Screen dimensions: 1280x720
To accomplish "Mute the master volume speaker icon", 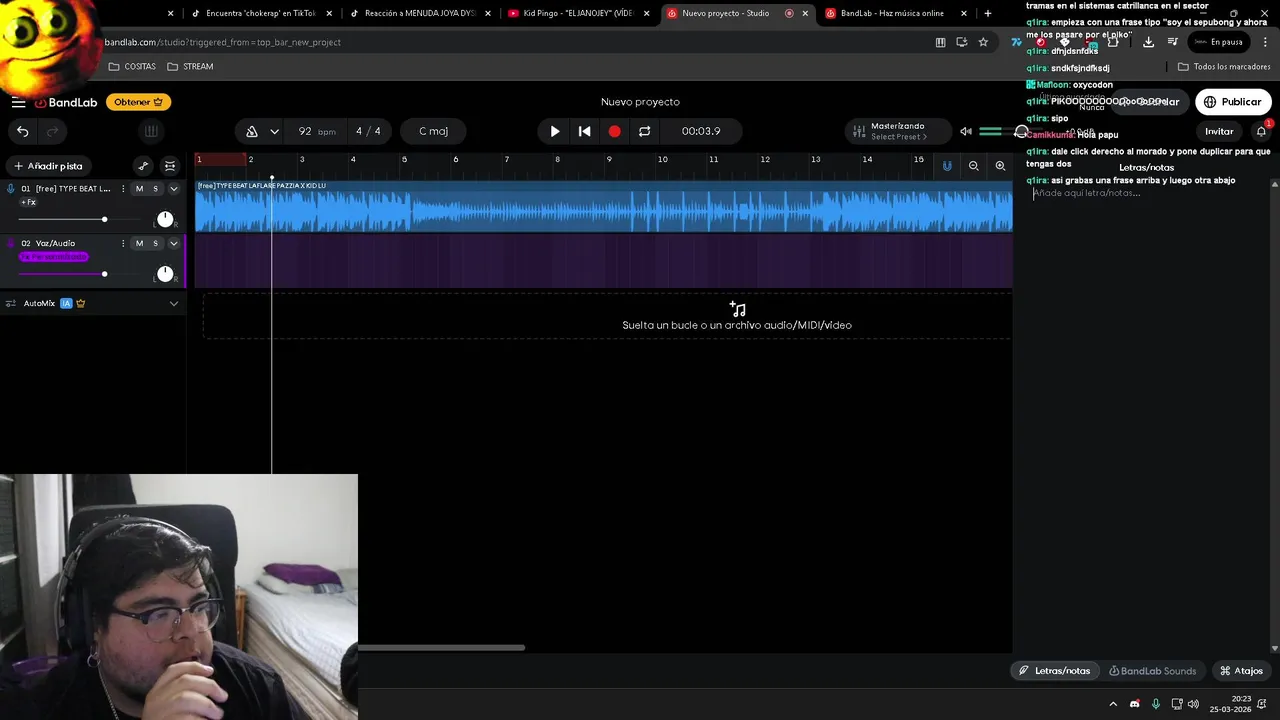I will 966,131.
